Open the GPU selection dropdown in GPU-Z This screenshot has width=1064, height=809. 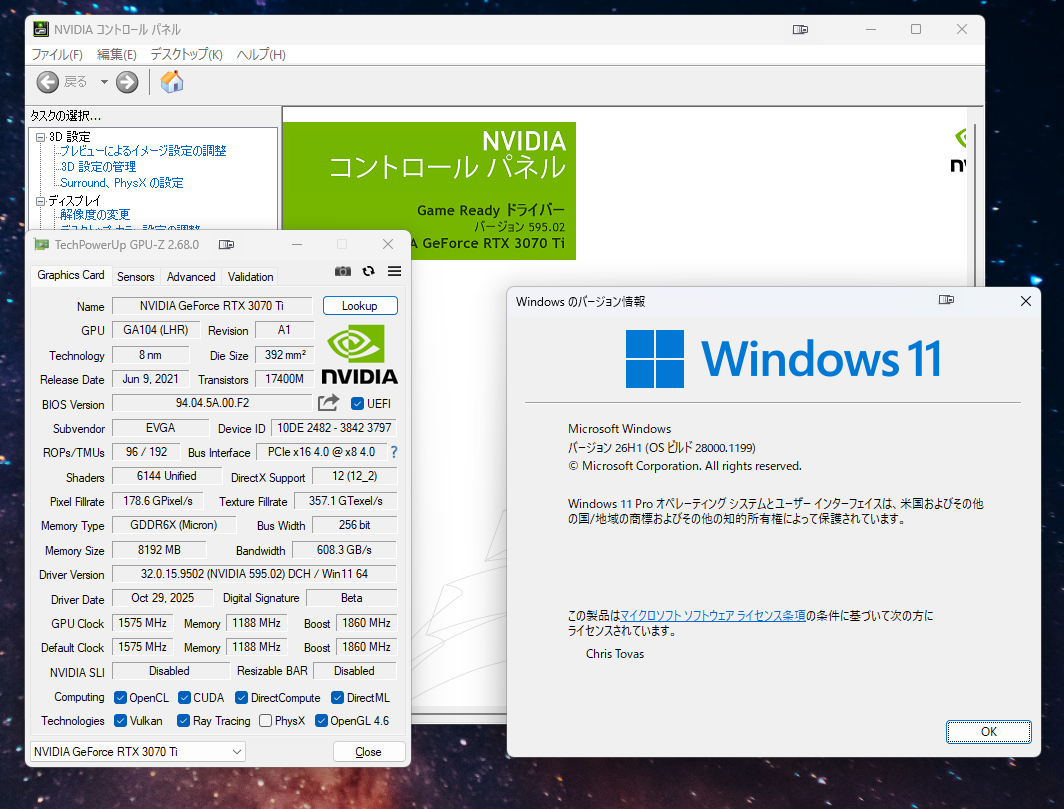[x=138, y=751]
